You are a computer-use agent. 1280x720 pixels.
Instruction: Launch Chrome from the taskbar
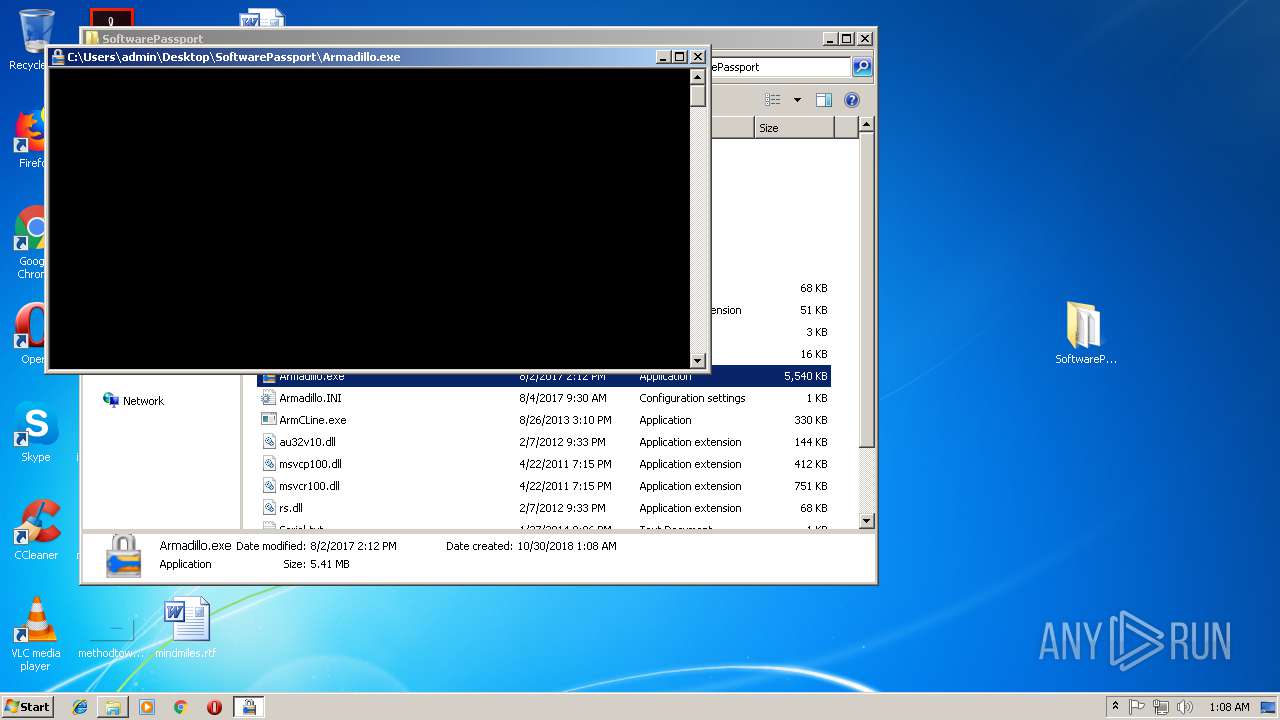181,707
